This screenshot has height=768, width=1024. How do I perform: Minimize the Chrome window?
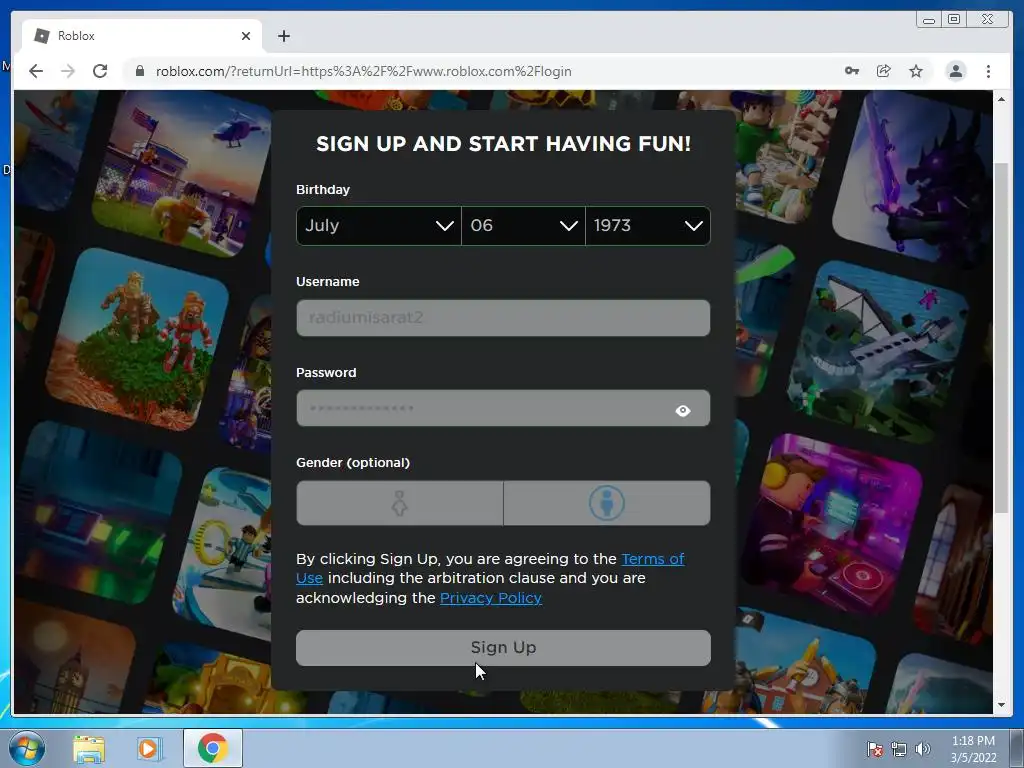pos(929,20)
